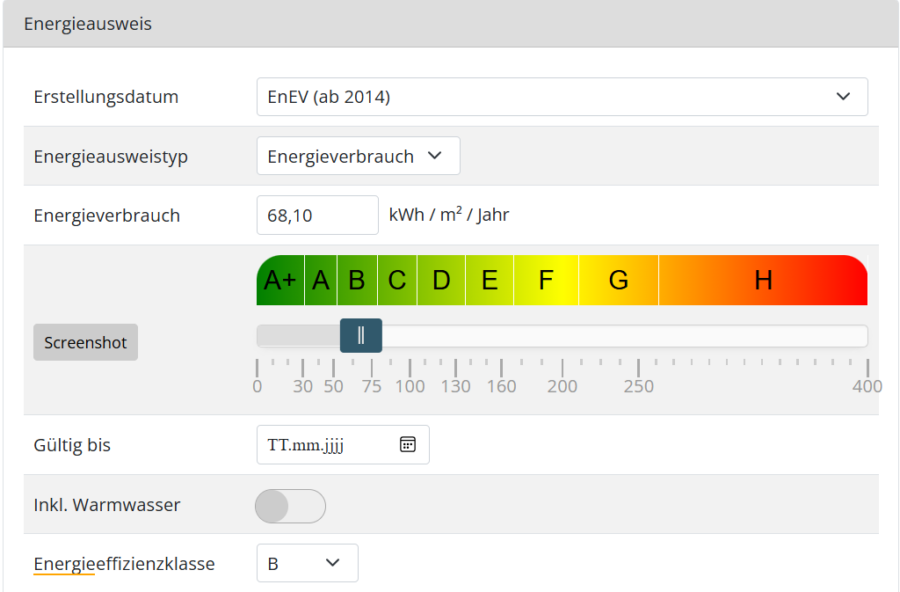Click the energy slider handle
Viewport: 900px width, 592px height.
tap(360, 336)
